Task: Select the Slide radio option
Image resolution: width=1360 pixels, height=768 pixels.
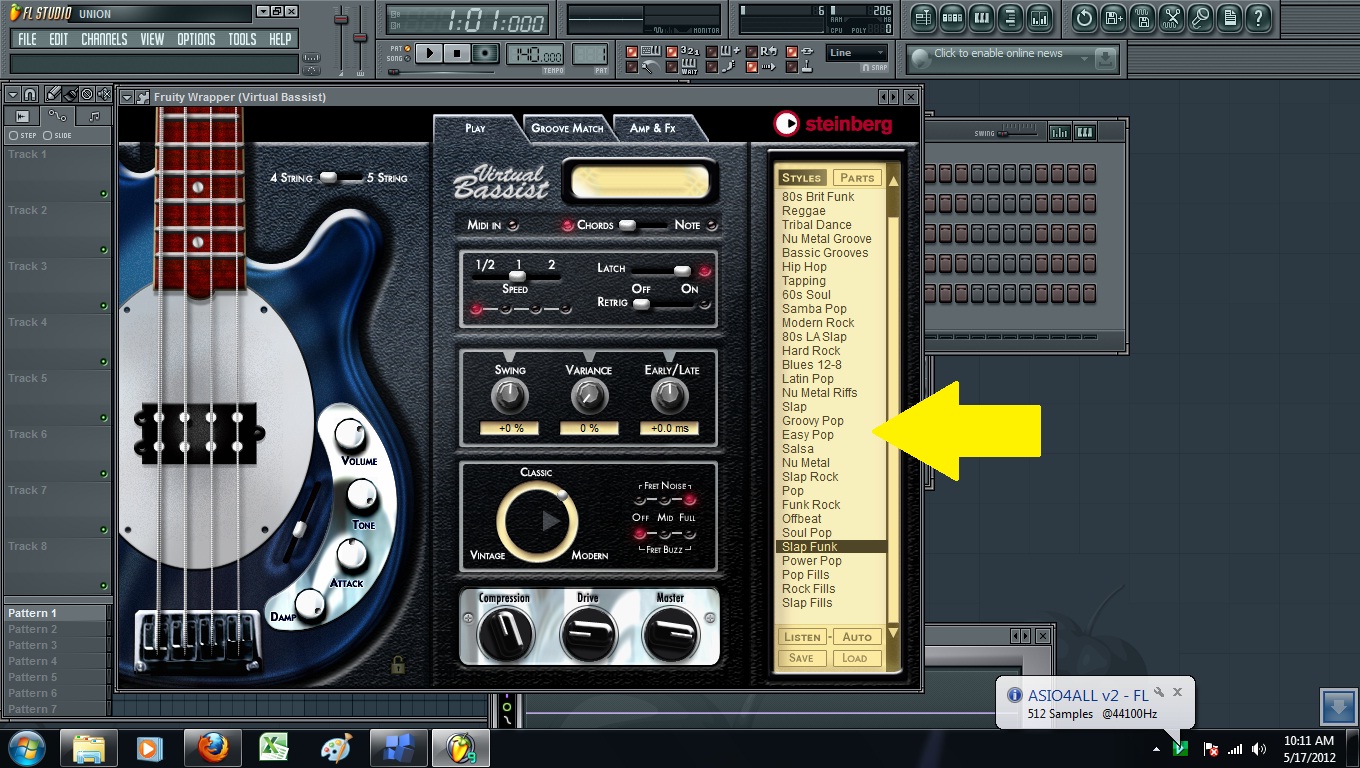Action: 60,135
